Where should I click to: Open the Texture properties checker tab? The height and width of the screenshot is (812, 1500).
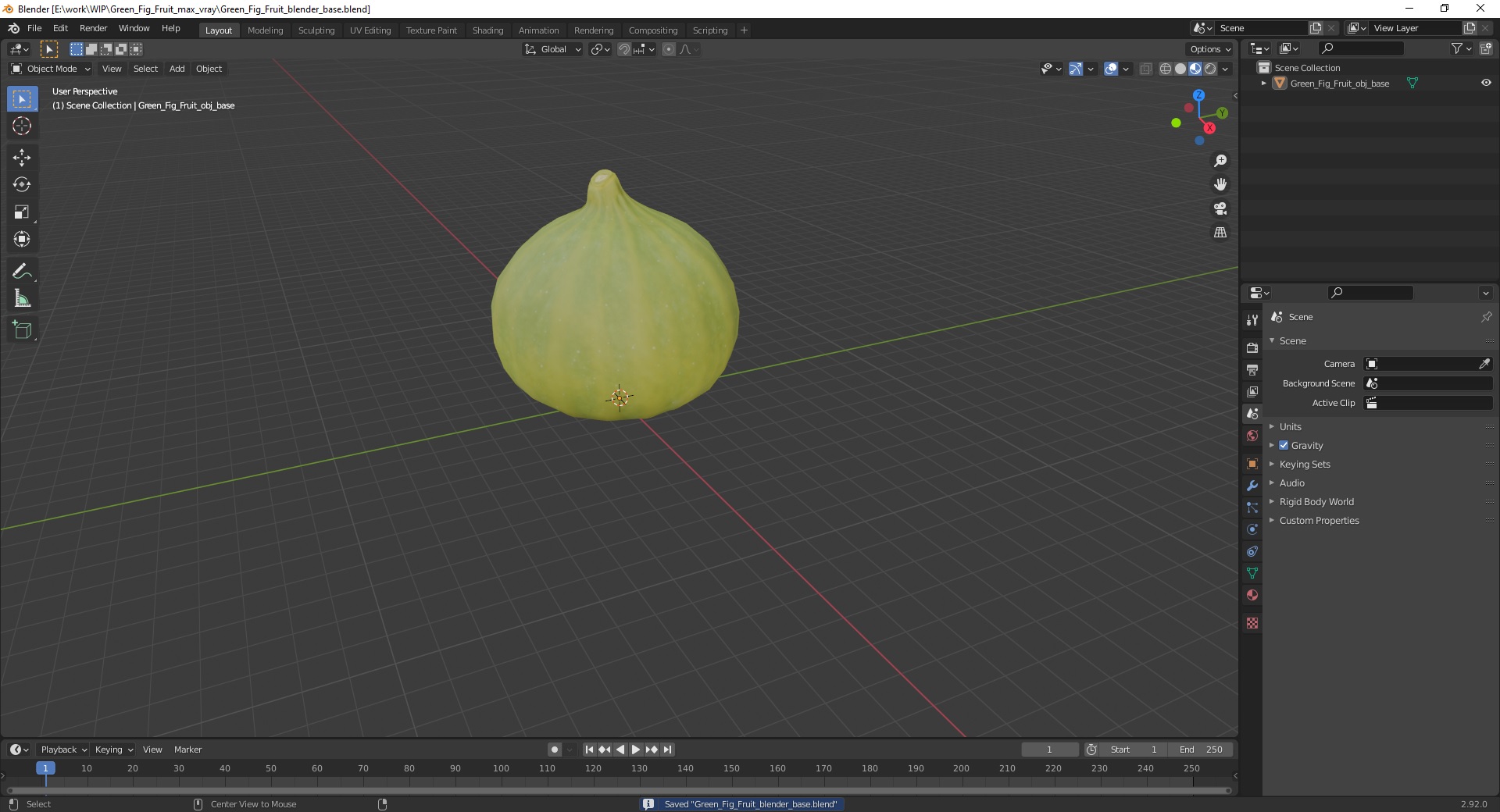tap(1252, 623)
